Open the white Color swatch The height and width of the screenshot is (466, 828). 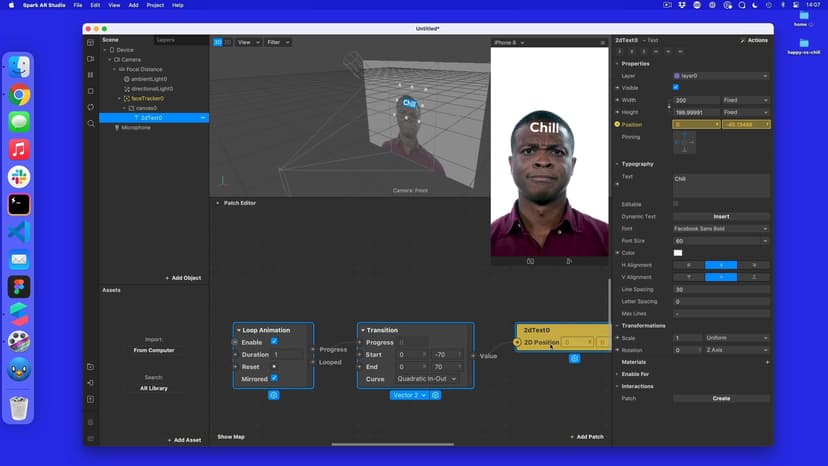click(x=678, y=253)
